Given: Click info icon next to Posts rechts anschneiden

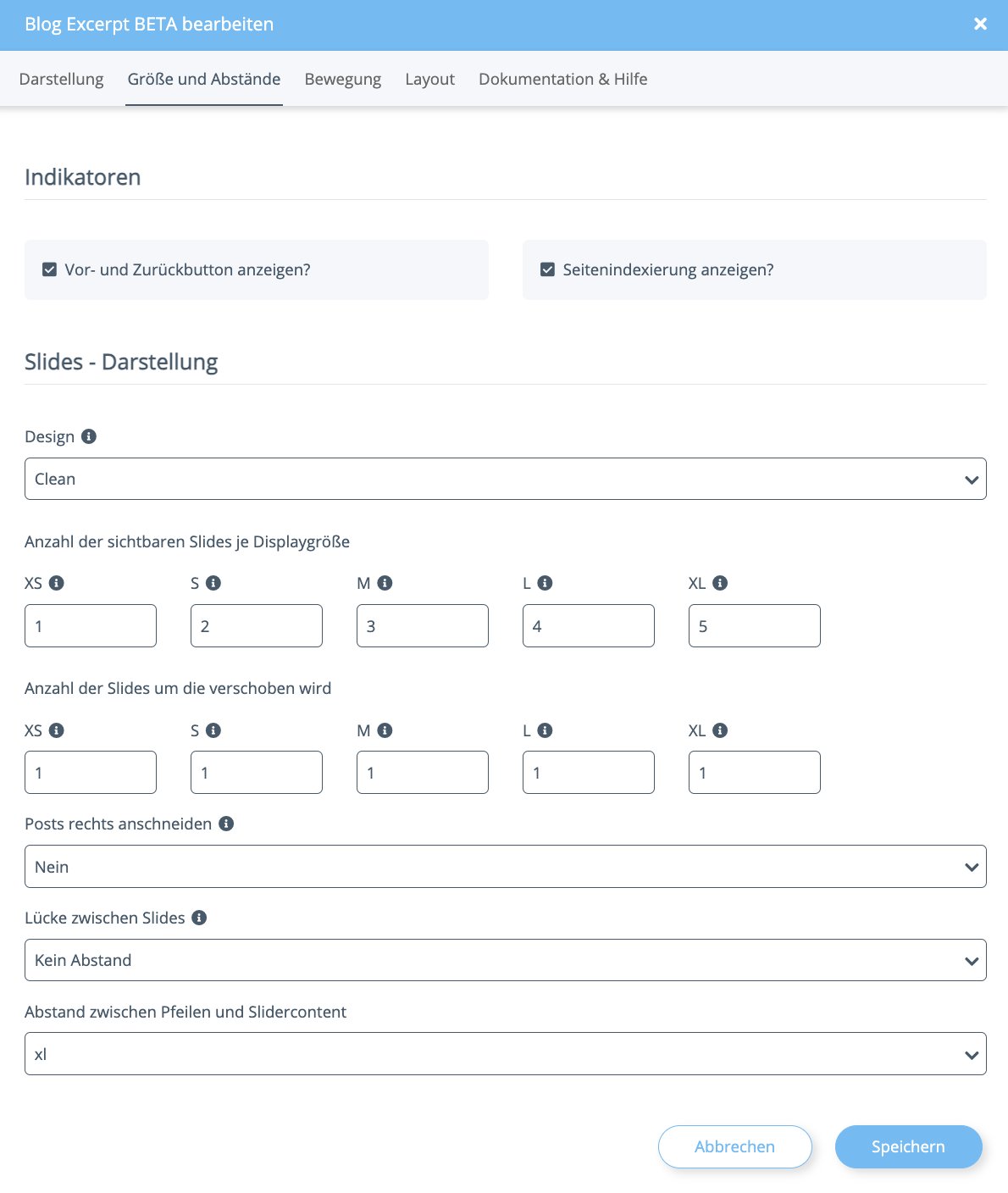Looking at the screenshot, I should [x=226, y=824].
